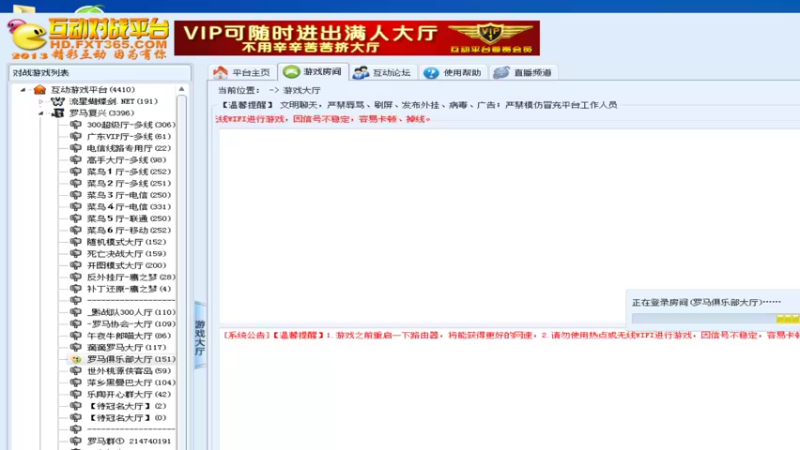Screen dimensions: 800x450
Task: Click room icon beside 乐陶开心群大厅
Action: click(x=76, y=394)
